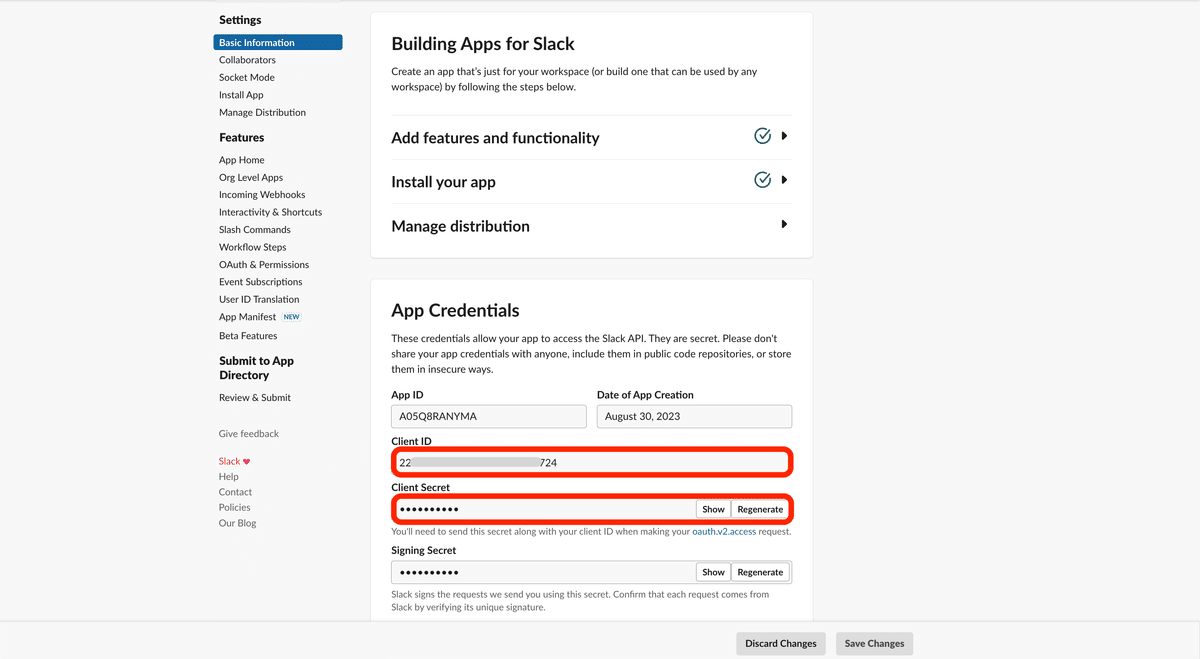Open Our Blog link
1200x659 pixels.
click(238, 523)
